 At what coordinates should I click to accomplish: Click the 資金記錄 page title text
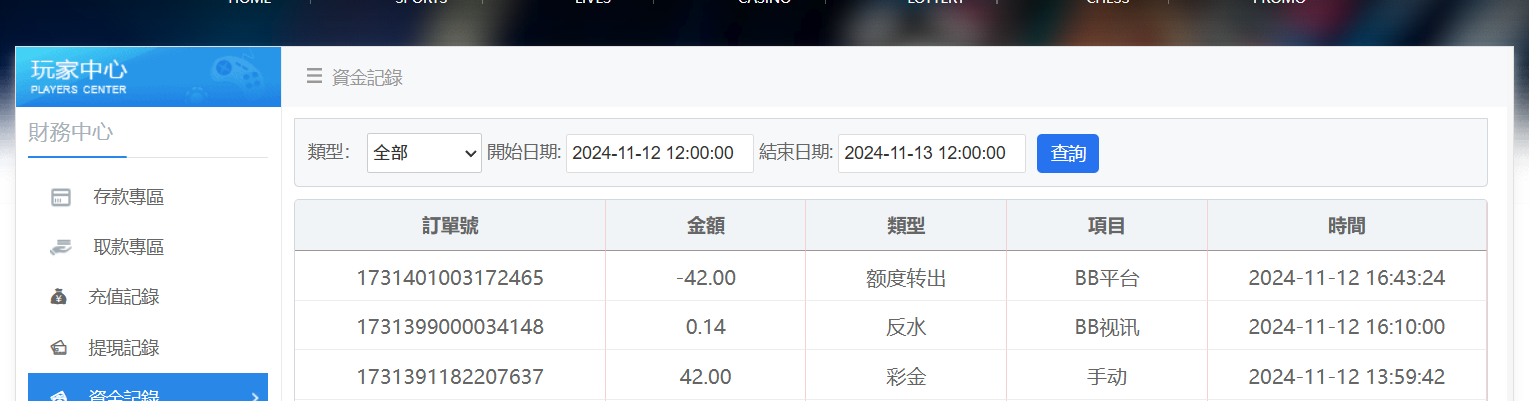[367, 77]
